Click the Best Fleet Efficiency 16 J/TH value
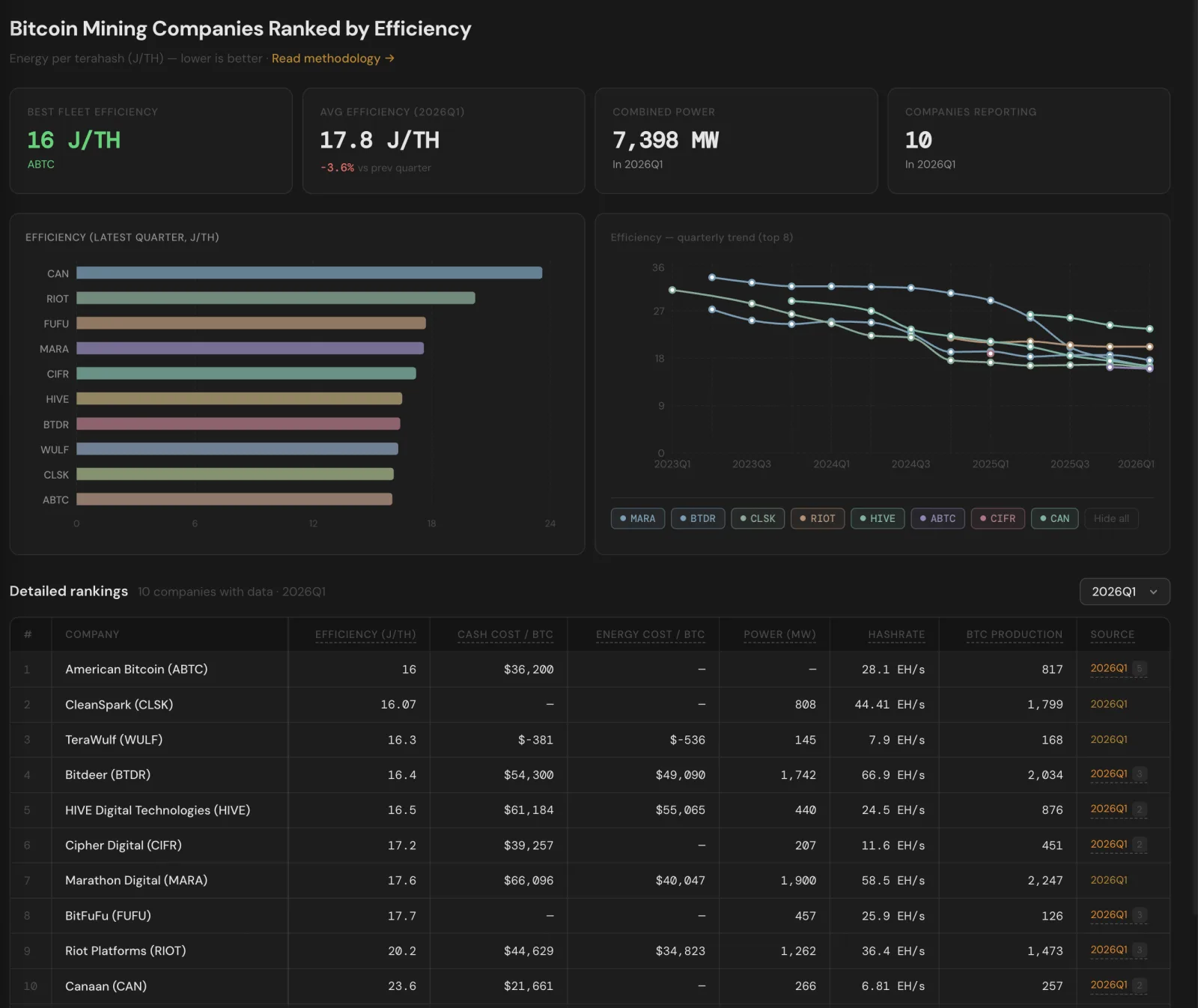This screenshot has width=1198, height=1008. (73, 140)
